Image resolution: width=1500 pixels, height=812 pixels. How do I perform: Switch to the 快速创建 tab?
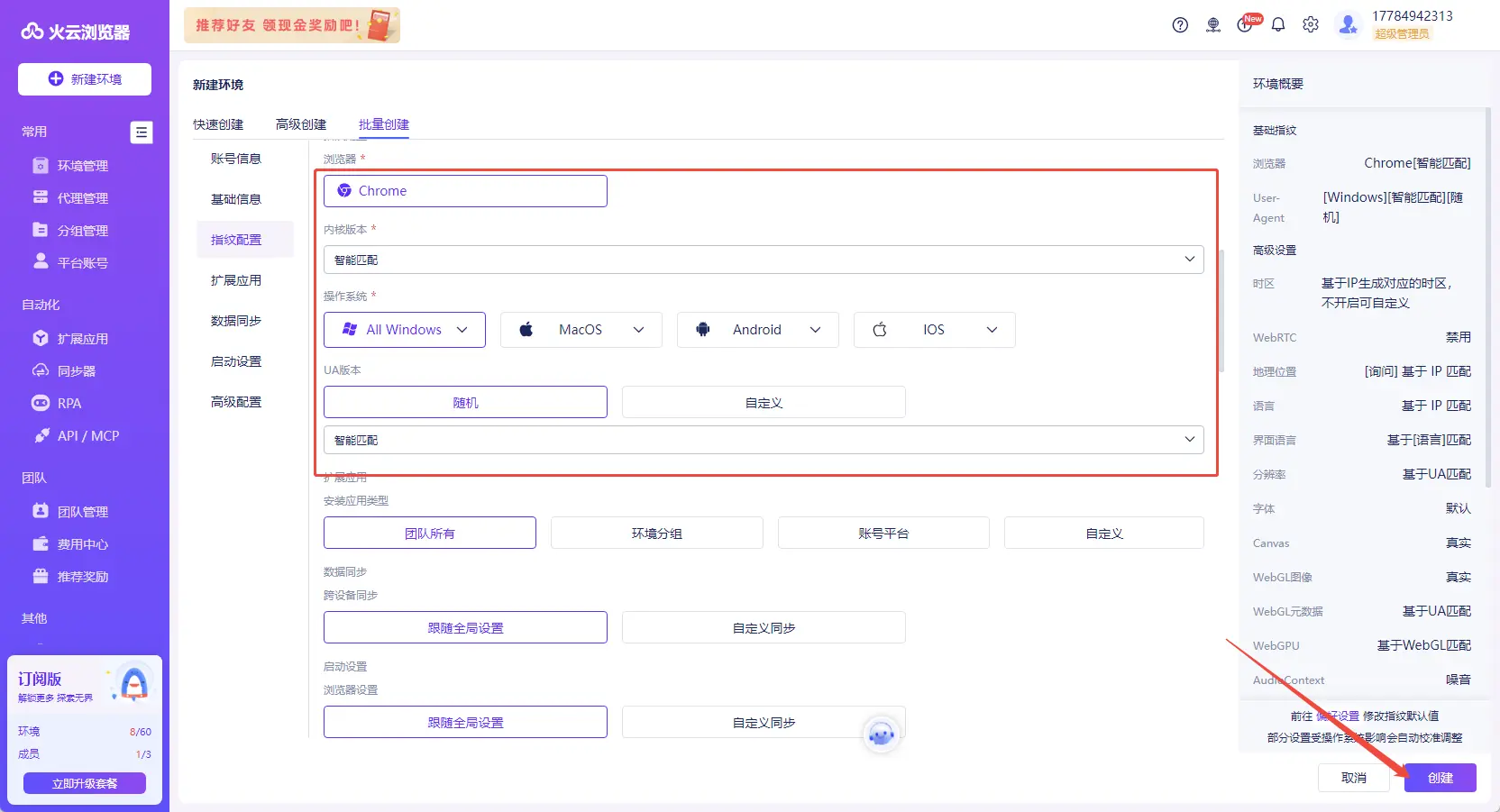pos(218,124)
